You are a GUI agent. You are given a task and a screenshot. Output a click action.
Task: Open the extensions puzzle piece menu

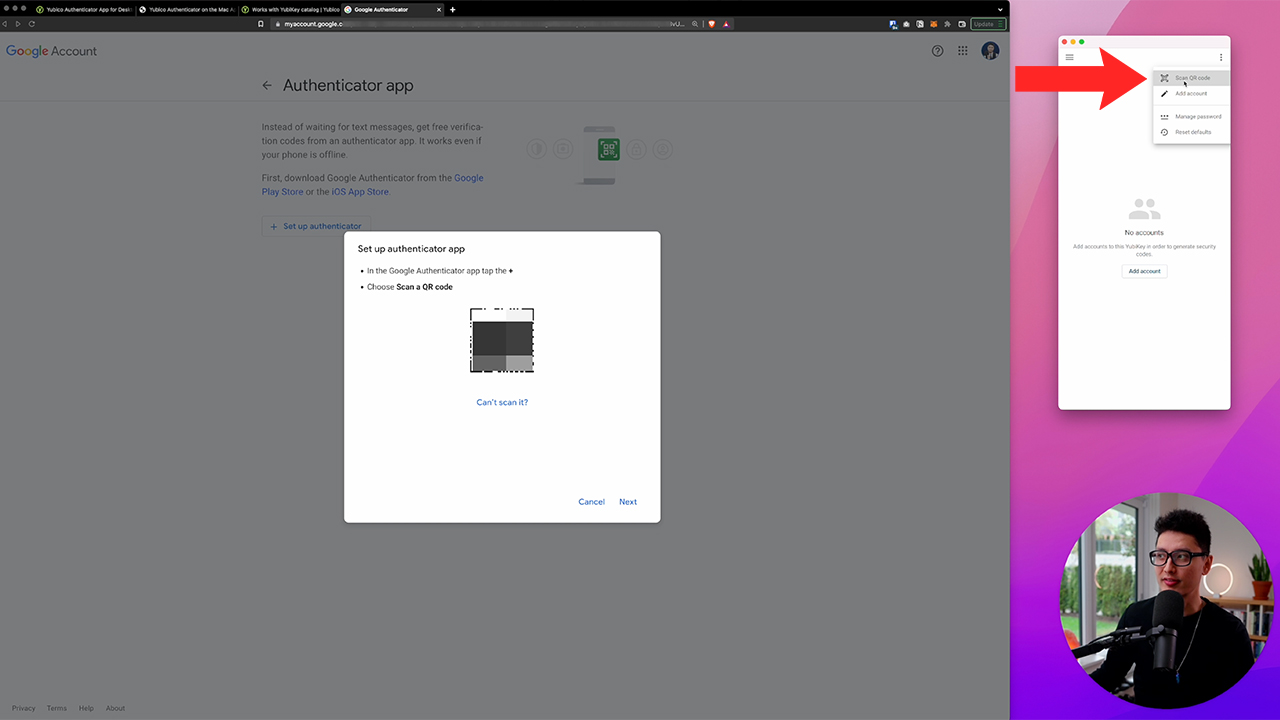point(947,24)
